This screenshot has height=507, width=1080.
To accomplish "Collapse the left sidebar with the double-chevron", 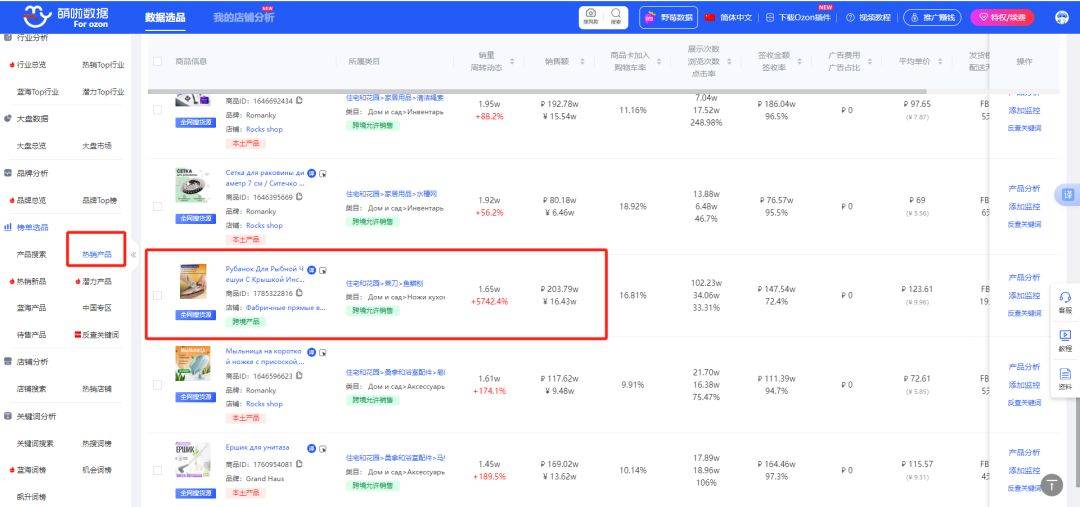I will 134,255.
